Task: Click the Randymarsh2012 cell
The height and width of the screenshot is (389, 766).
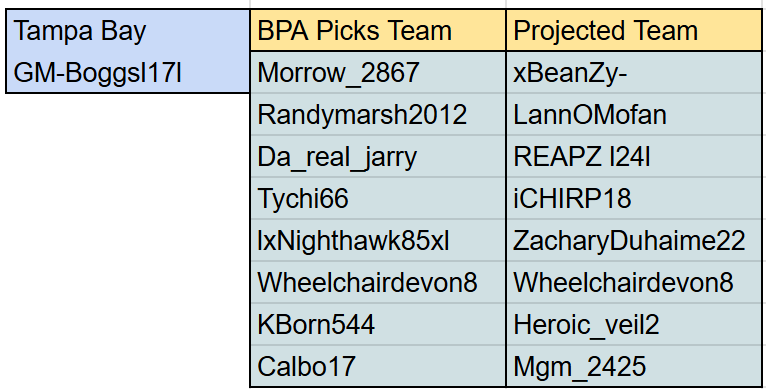Action: (378, 114)
